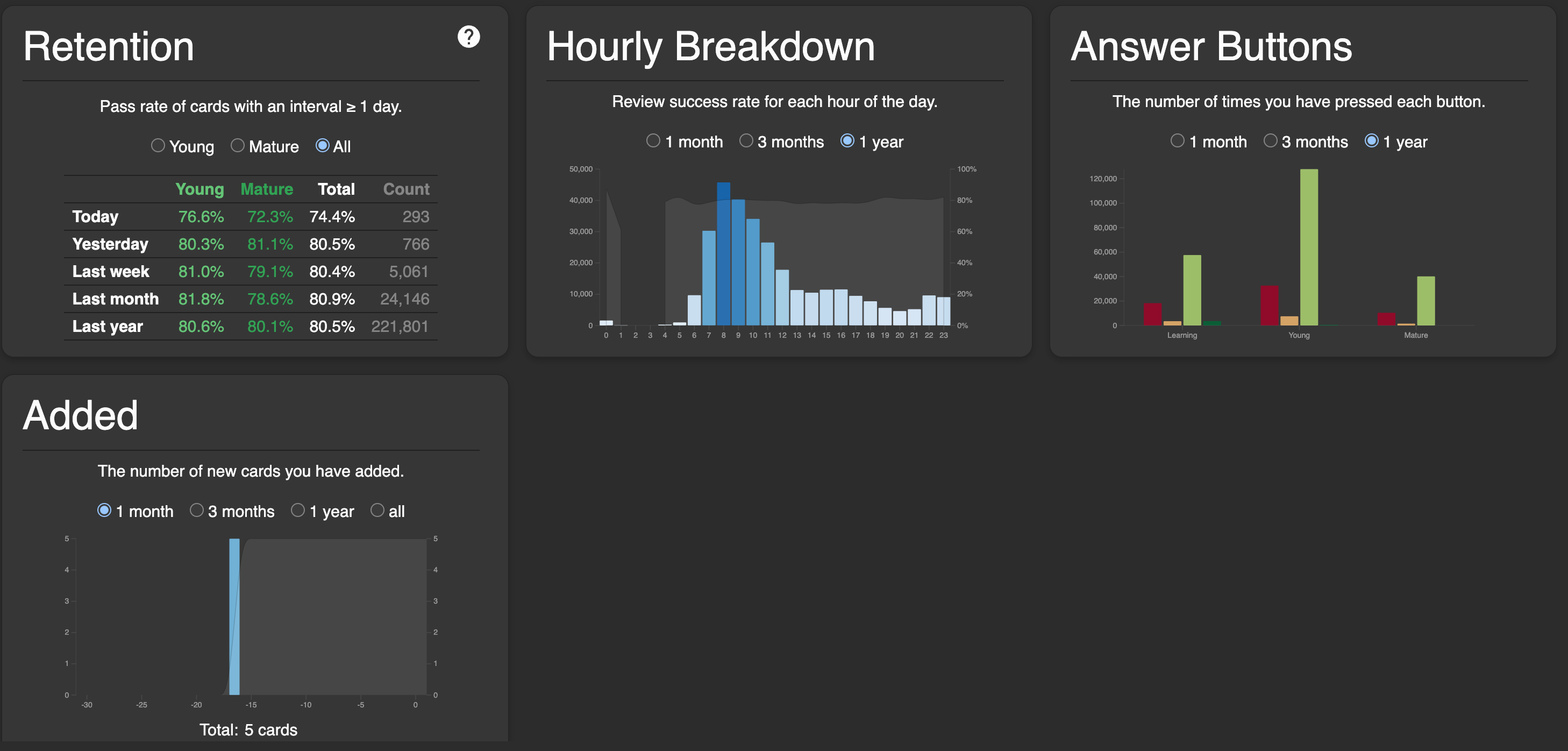Choose 3 months in Hourly Breakdown
The width and height of the screenshot is (1568, 751).
click(746, 141)
